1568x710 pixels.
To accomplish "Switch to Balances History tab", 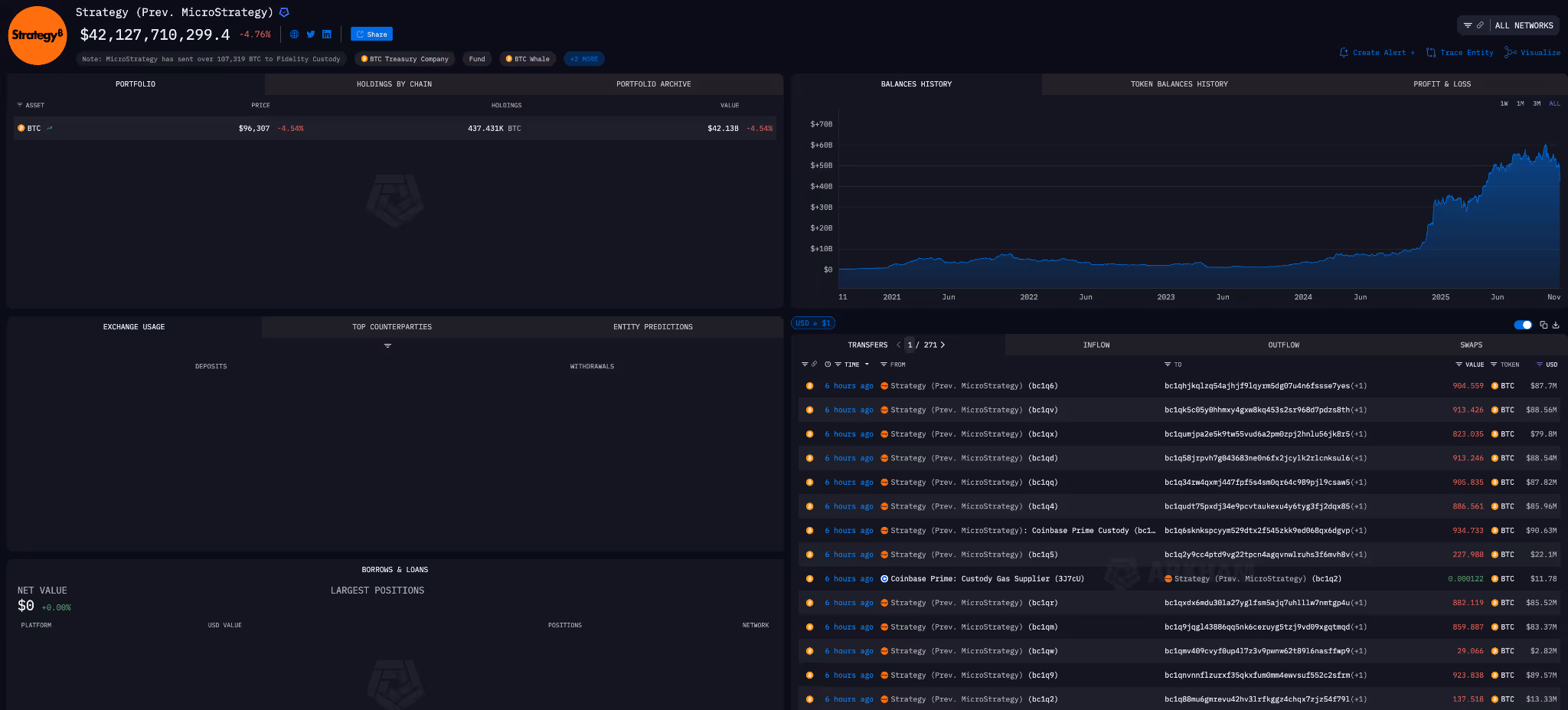I will tap(916, 84).
